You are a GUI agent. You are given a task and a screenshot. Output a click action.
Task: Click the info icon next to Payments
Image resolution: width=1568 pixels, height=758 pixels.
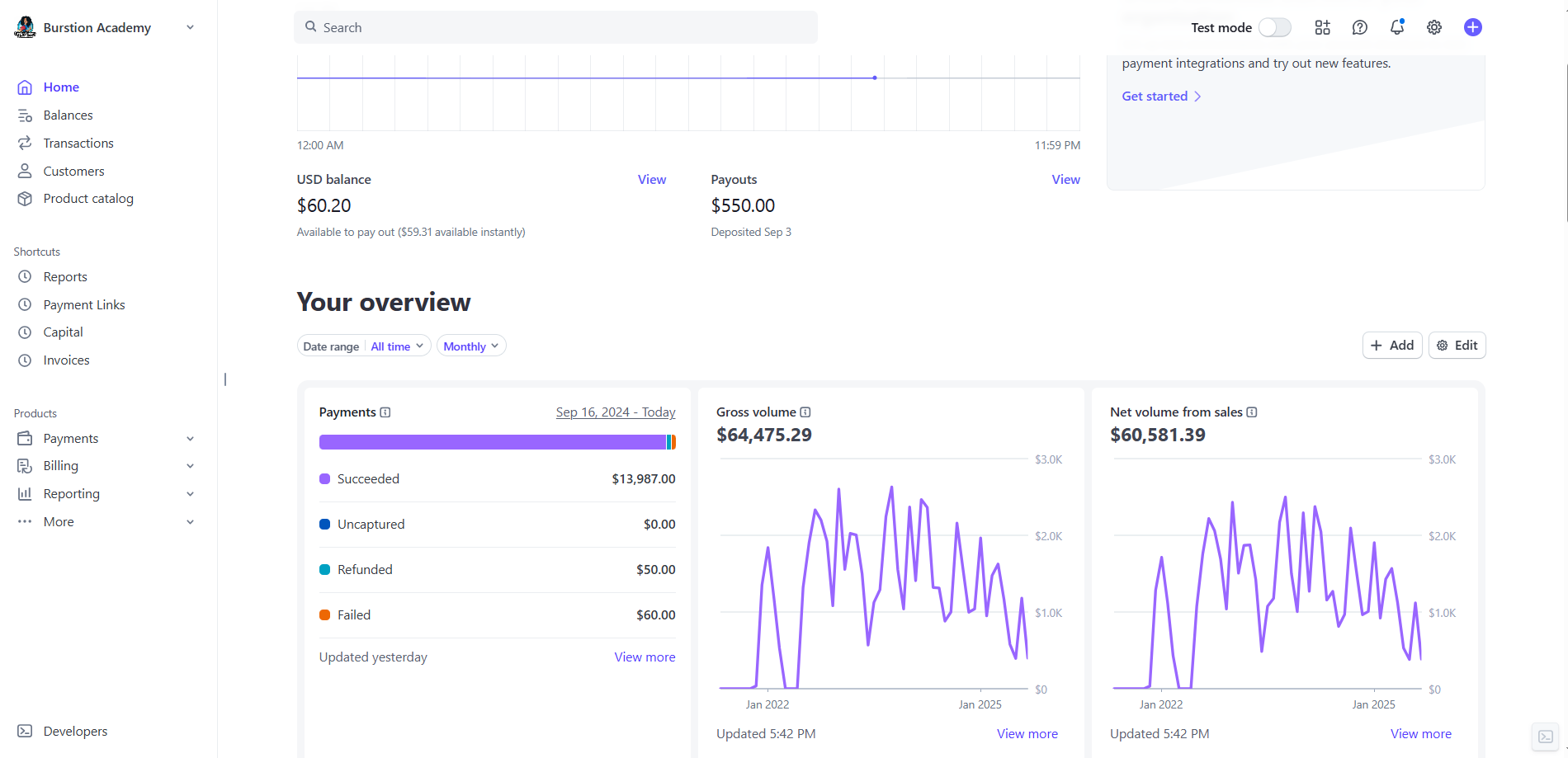pos(385,412)
